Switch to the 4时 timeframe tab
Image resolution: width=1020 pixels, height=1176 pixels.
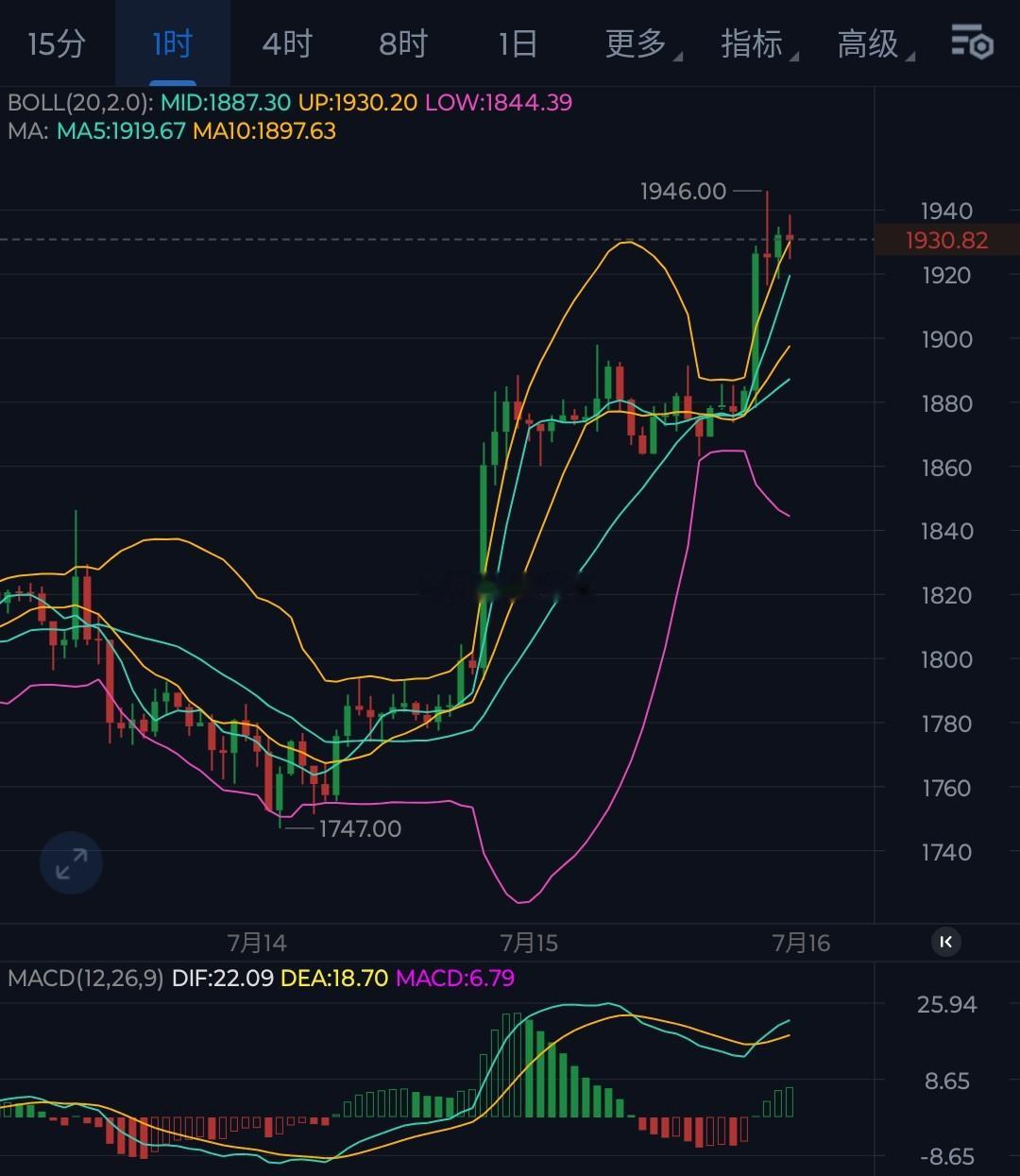tap(287, 43)
